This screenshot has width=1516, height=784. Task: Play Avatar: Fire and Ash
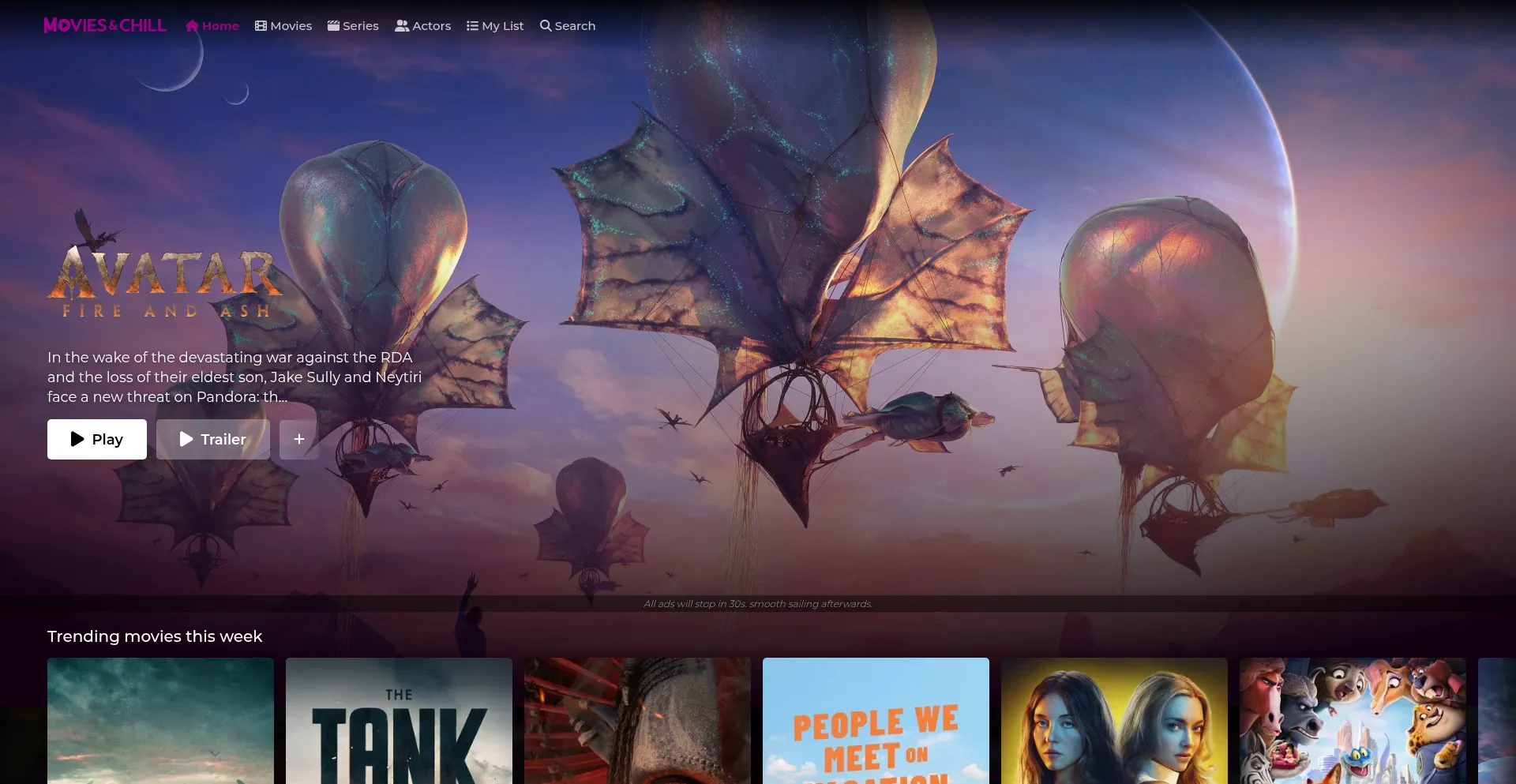click(97, 439)
